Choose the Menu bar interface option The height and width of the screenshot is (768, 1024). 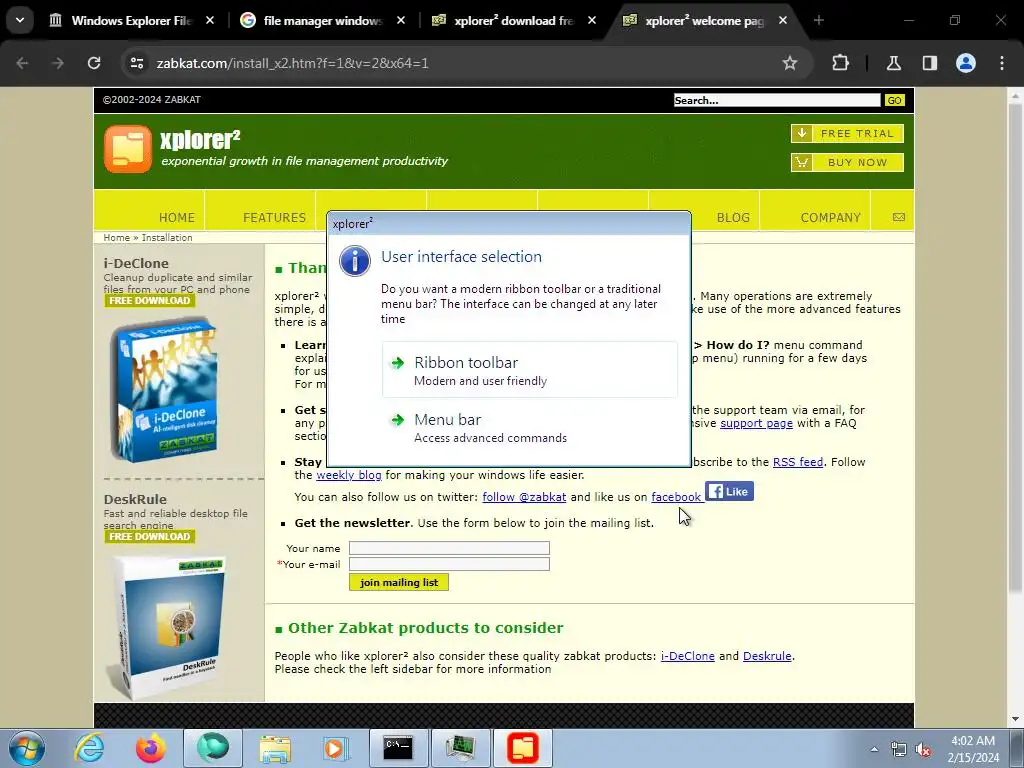(x=530, y=427)
